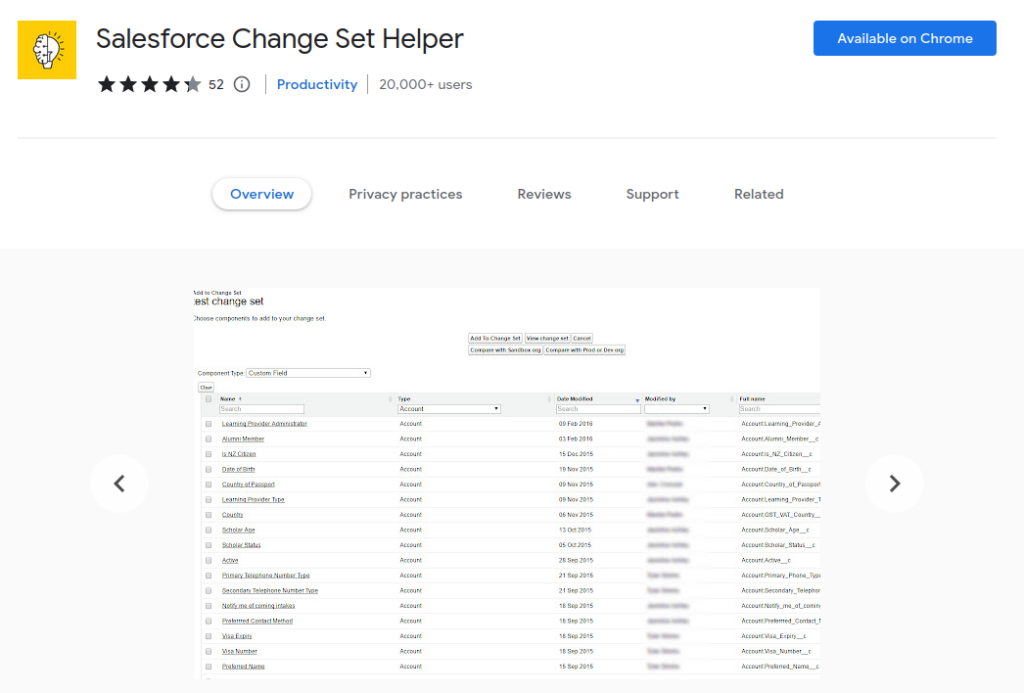Open the Type column Account dropdown
This screenshot has width=1024, height=693.
(x=449, y=408)
